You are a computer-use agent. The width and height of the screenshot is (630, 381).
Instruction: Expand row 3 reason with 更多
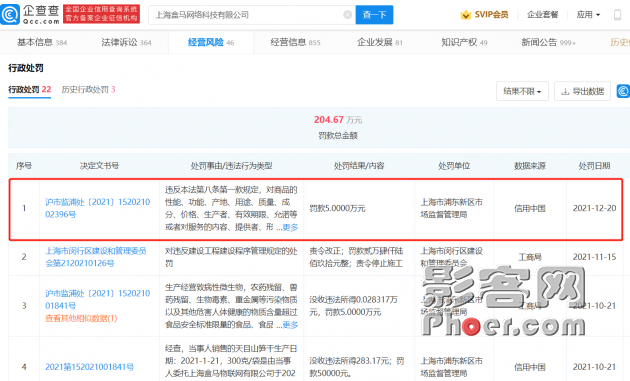point(290,325)
